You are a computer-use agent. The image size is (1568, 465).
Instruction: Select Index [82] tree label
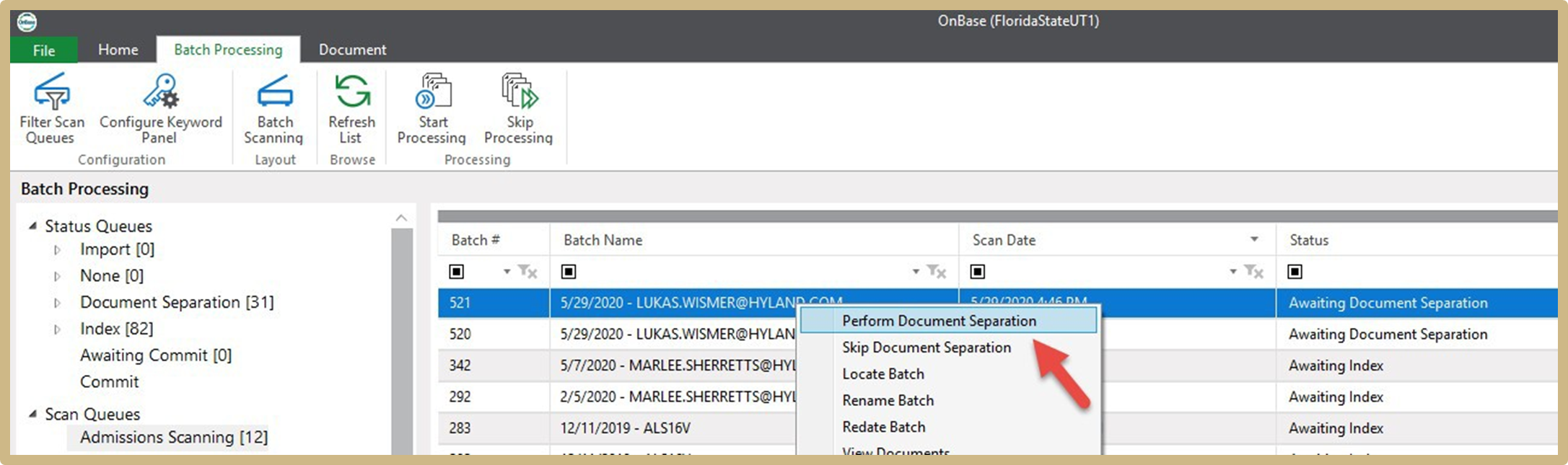coord(116,329)
